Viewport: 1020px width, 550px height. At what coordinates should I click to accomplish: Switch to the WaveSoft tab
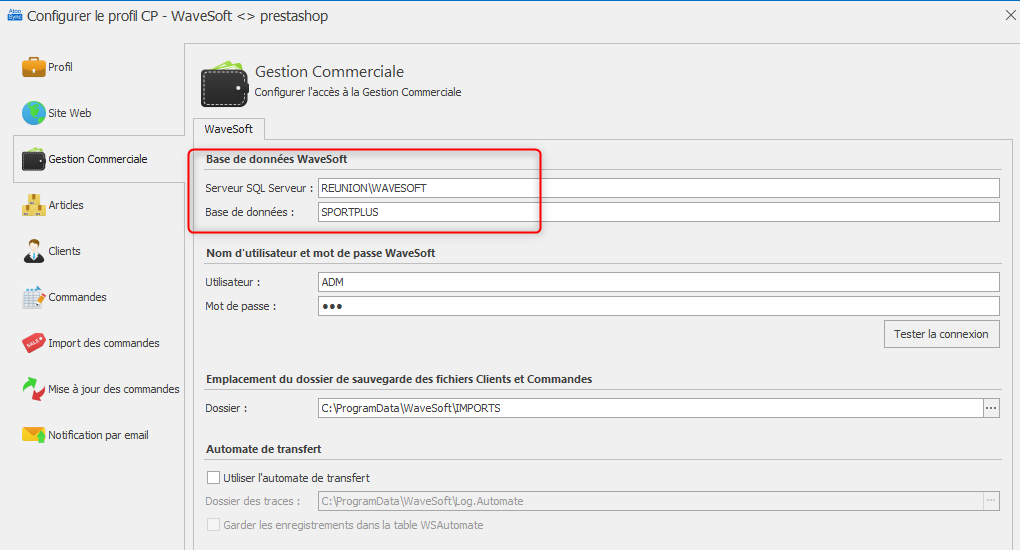[228, 129]
